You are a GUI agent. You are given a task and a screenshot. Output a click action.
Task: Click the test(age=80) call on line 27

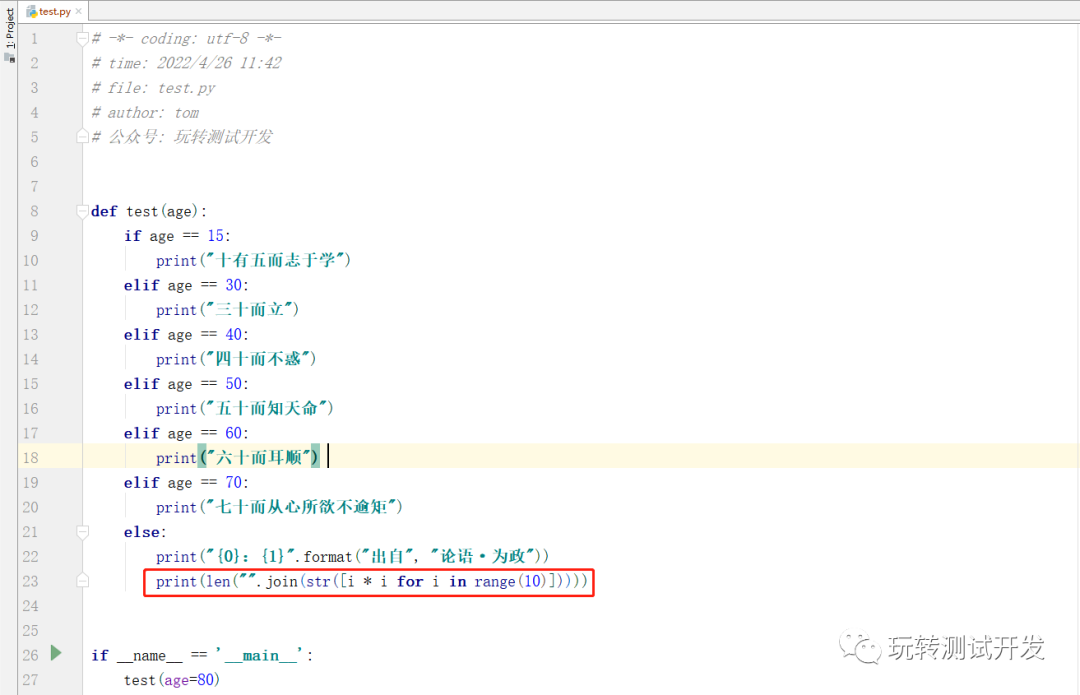click(x=171, y=680)
